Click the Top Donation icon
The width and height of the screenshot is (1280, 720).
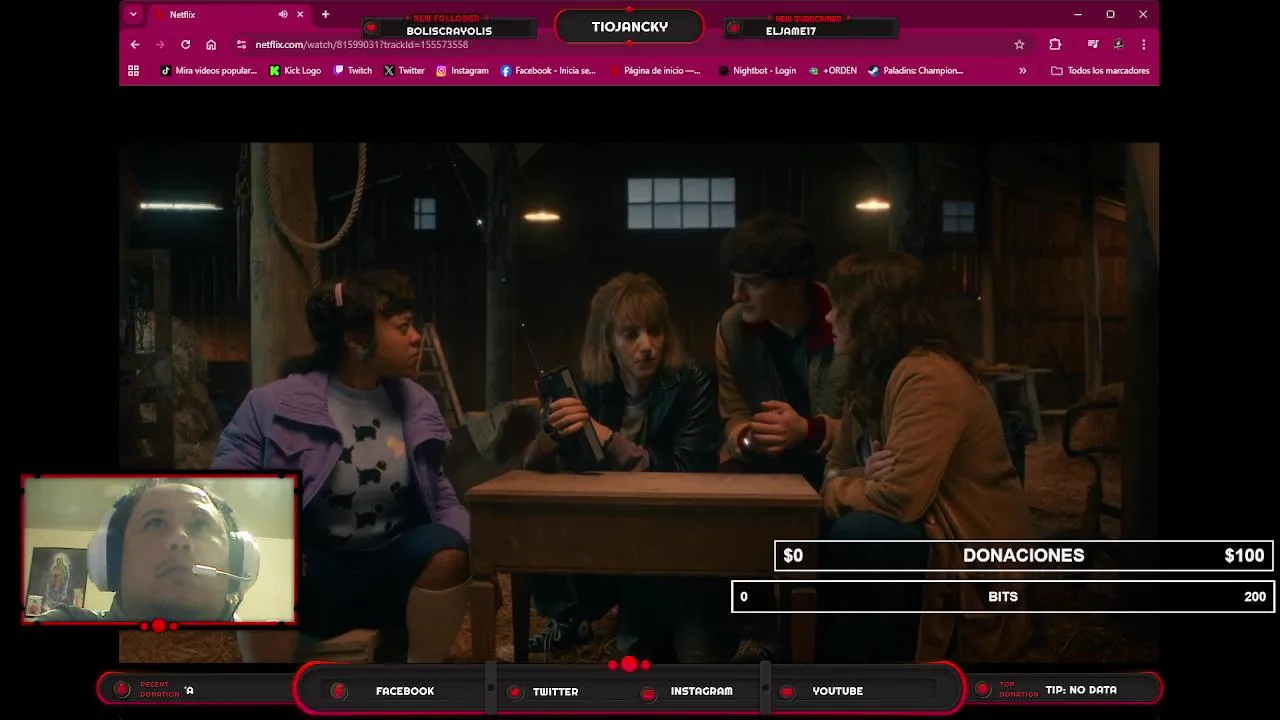point(982,689)
